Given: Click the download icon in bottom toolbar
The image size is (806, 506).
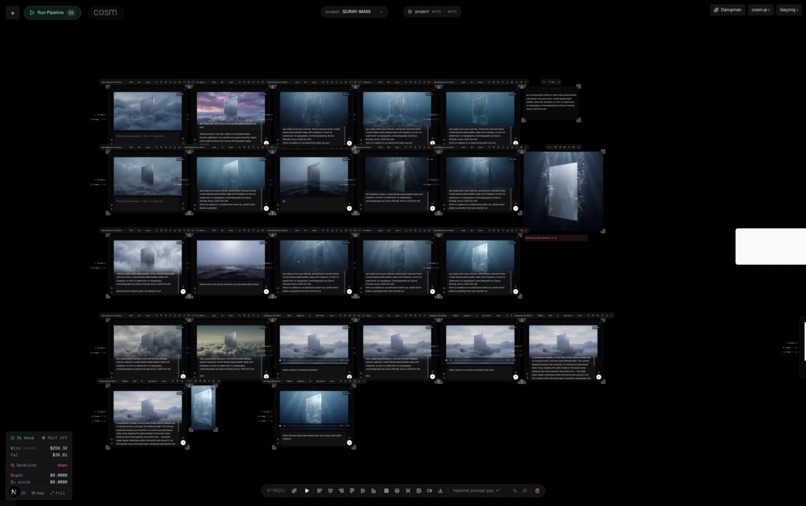Looking at the screenshot, I should coord(441,491).
